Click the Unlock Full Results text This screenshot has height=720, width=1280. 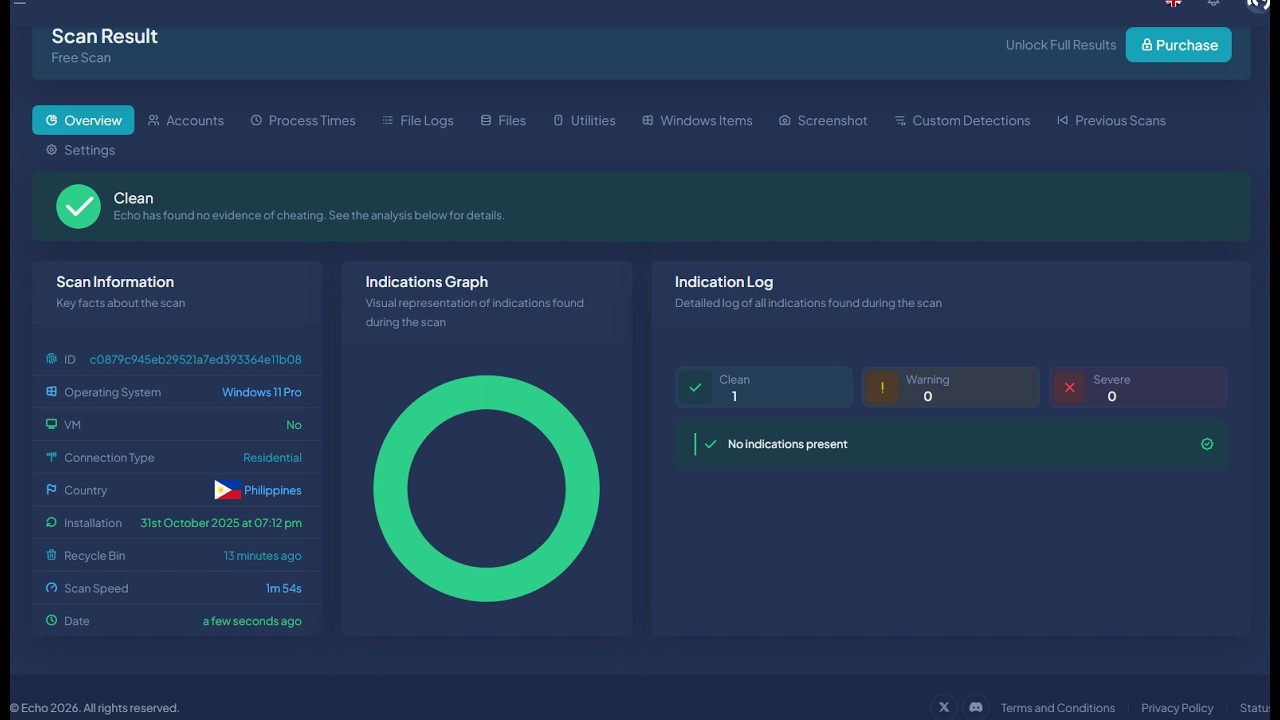(x=1061, y=45)
